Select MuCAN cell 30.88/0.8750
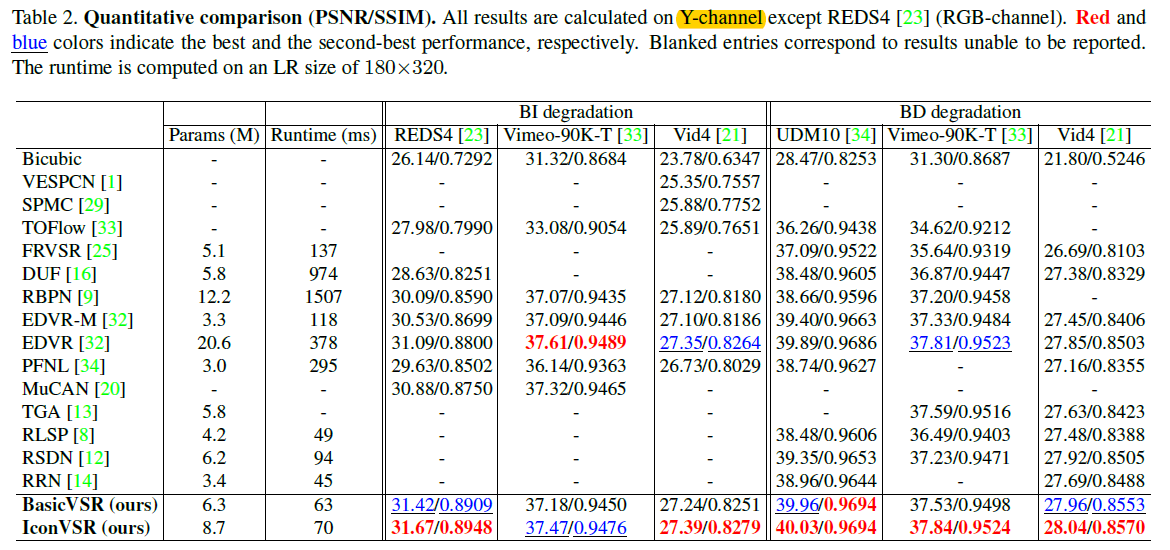Screen dimensions: 1170x550 coord(442,389)
